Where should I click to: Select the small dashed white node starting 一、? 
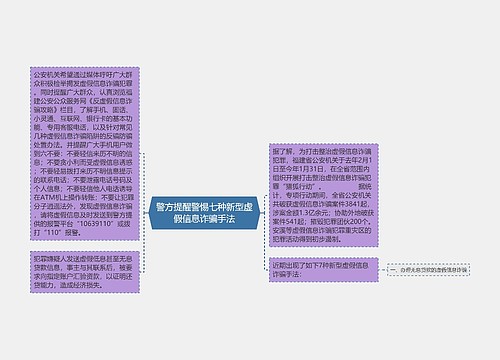428,270
